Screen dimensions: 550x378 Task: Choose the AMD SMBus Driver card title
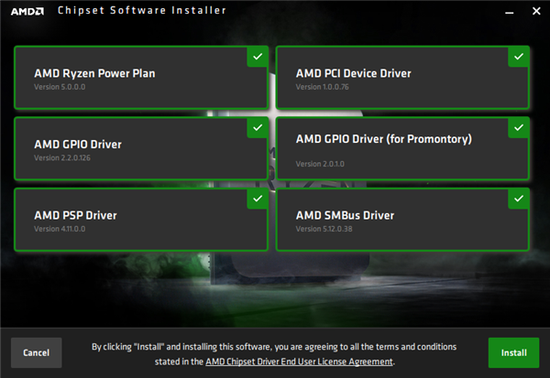[x=345, y=215]
